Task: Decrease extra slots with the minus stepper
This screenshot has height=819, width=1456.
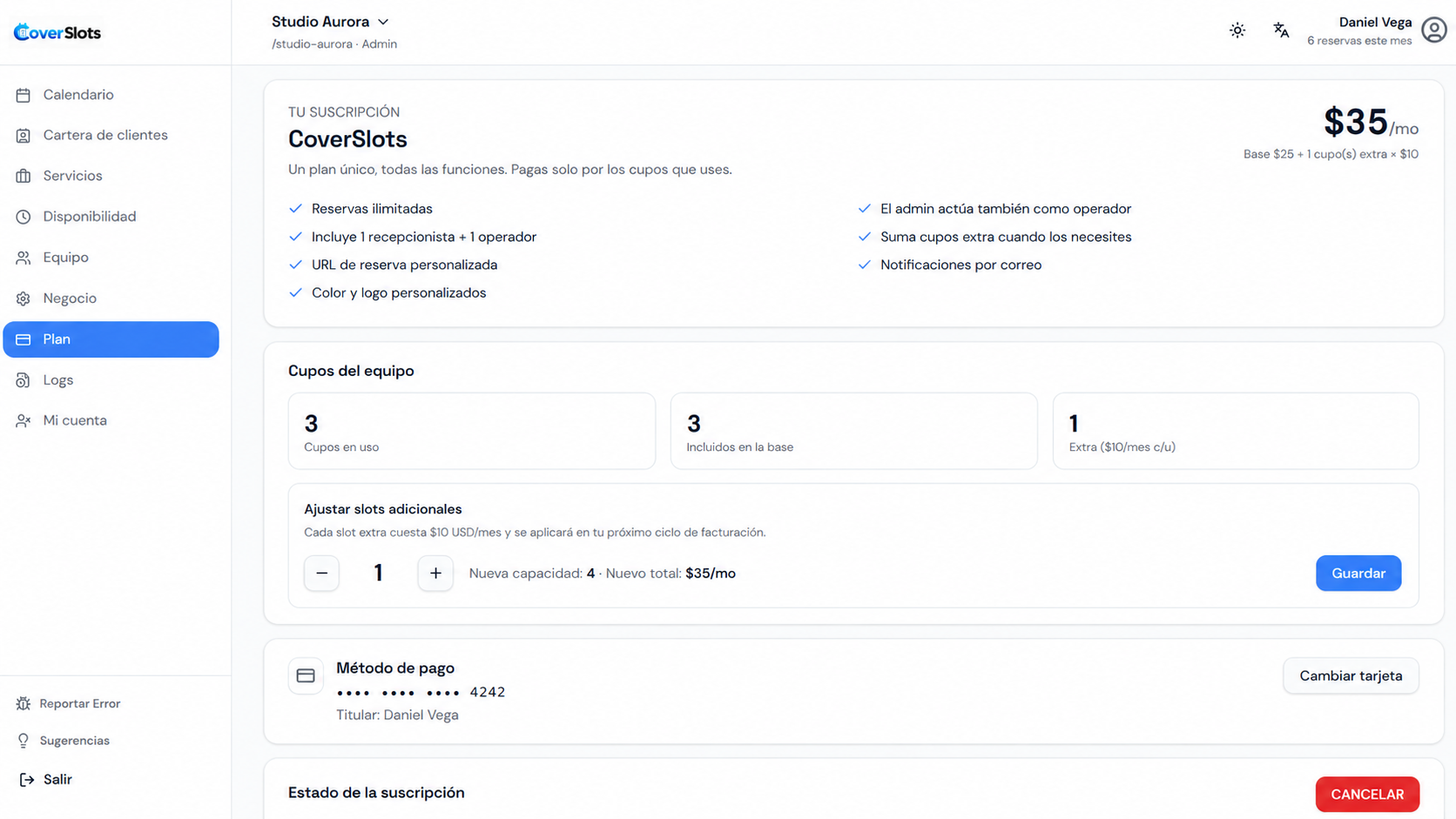Action: pos(321,574)
